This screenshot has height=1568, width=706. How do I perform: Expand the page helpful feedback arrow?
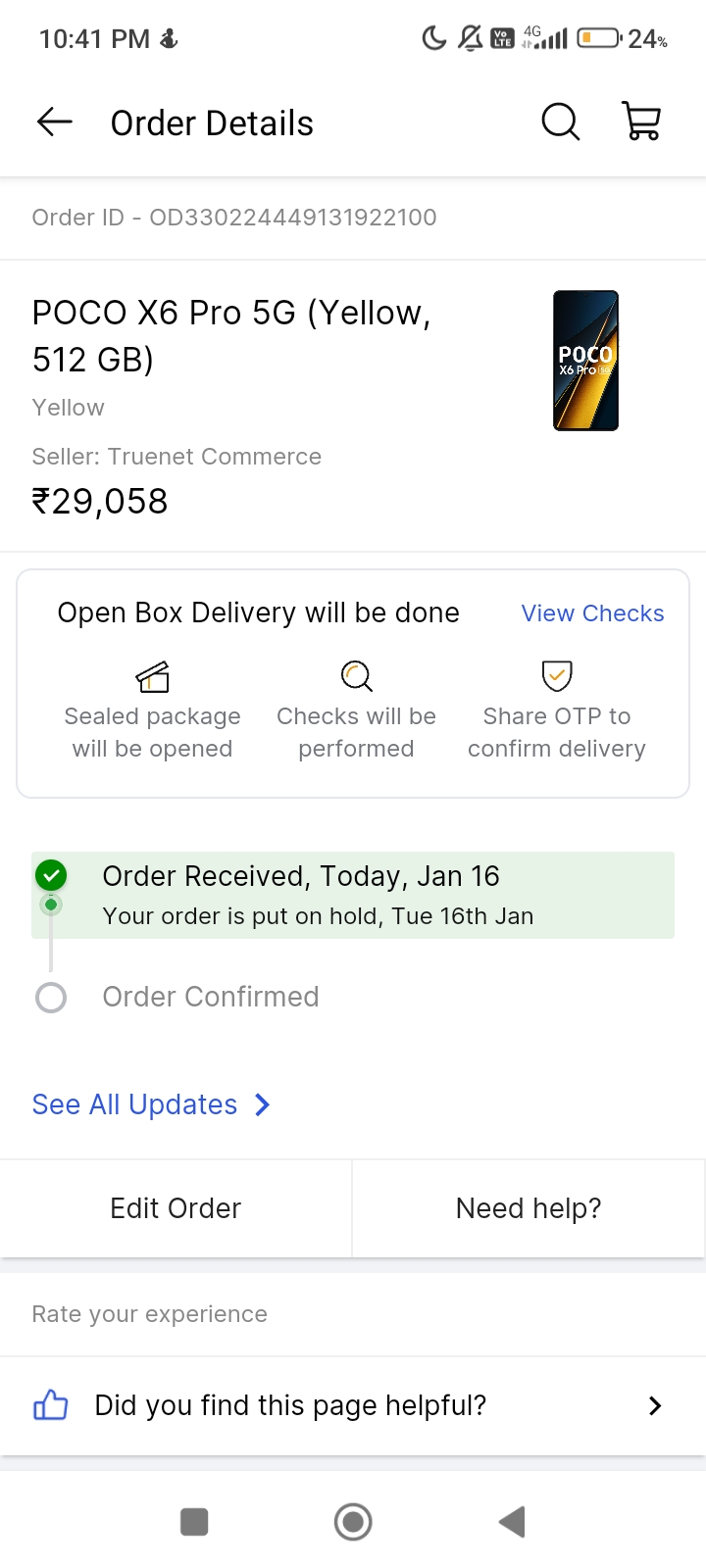coord(655,1406)
